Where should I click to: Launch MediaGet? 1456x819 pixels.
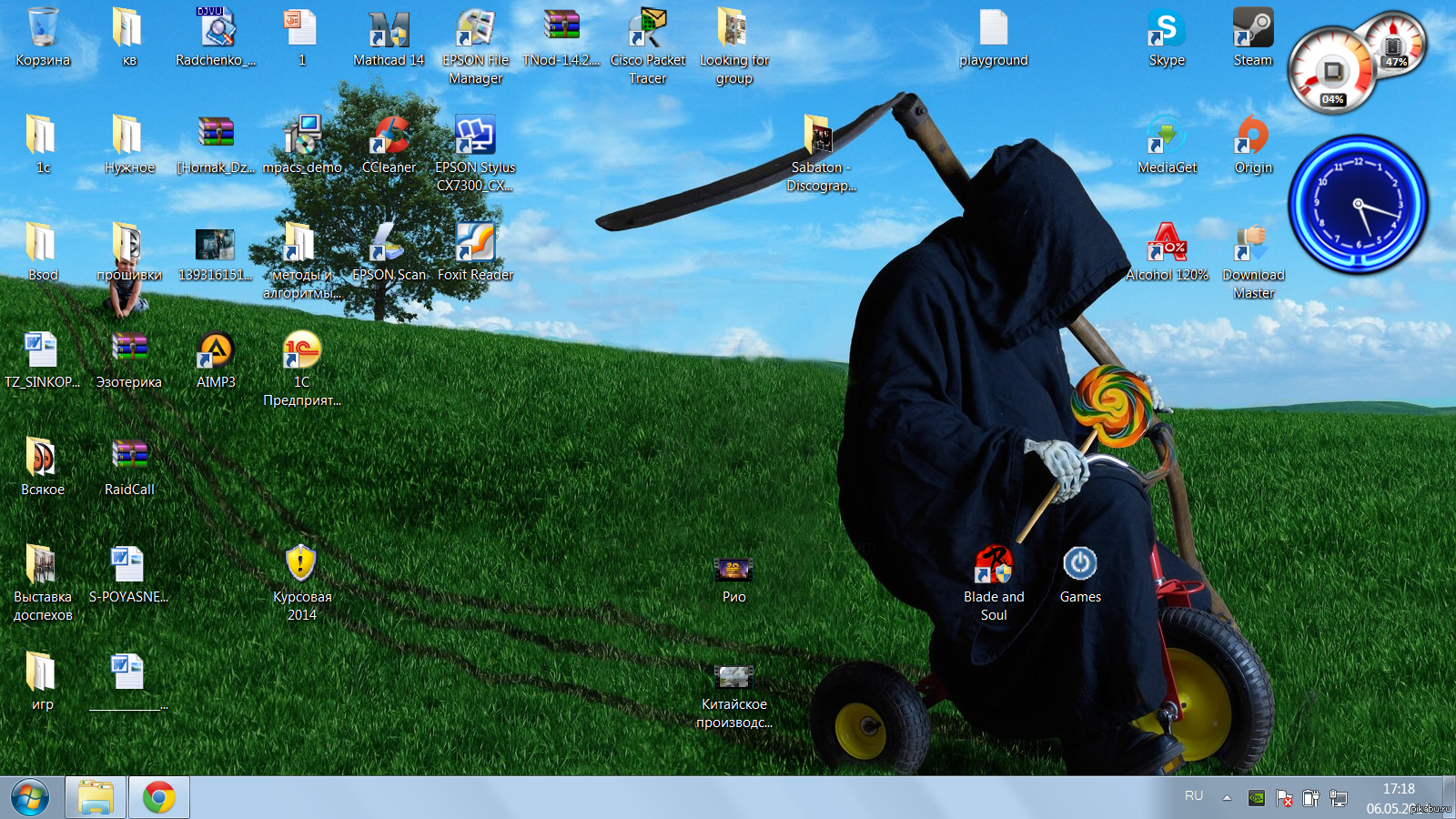(x=1167, y=146)
